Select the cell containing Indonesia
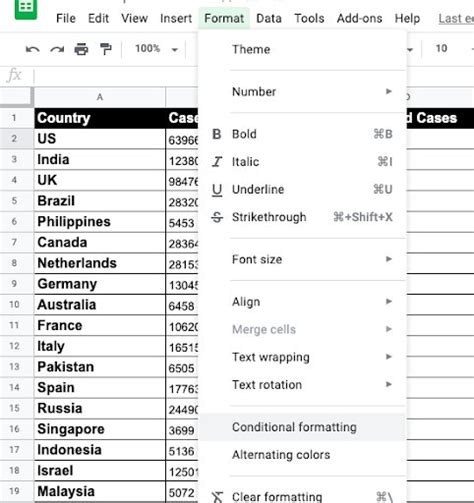This screenshot has width=474, height=503. [100, 450]
